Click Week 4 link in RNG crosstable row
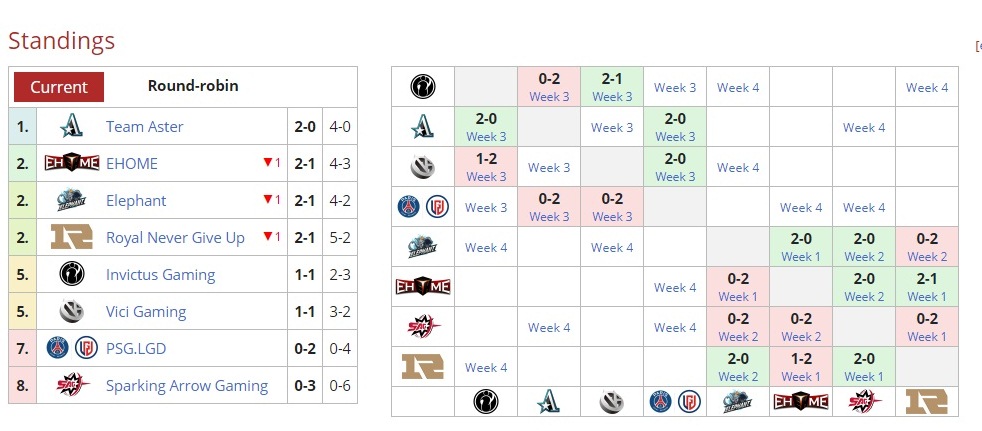Screen dimensions: 982x431 (486, 367)
